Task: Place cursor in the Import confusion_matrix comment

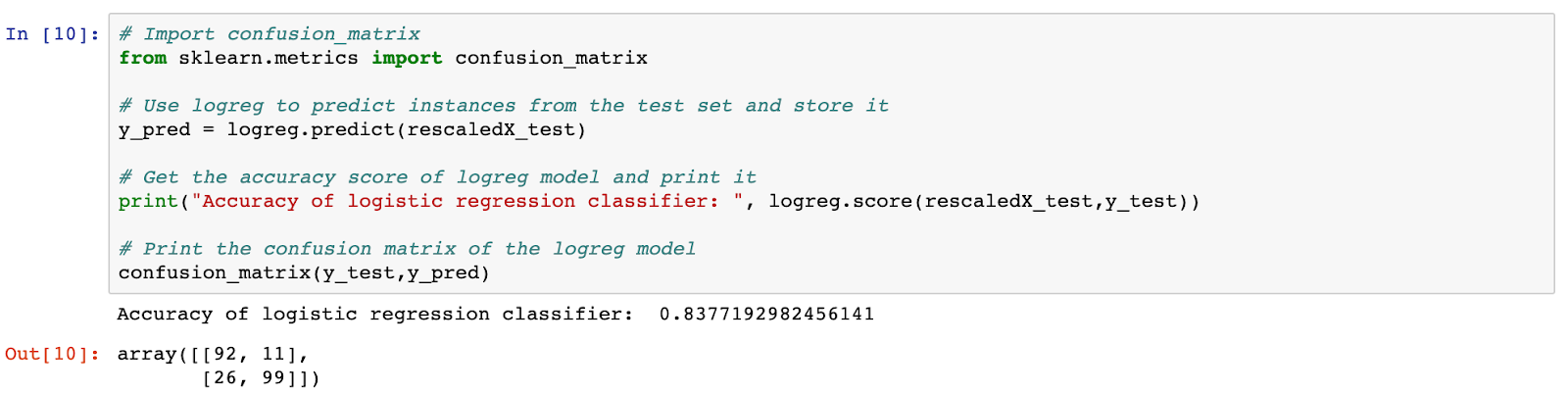Action: pos(269,34)
